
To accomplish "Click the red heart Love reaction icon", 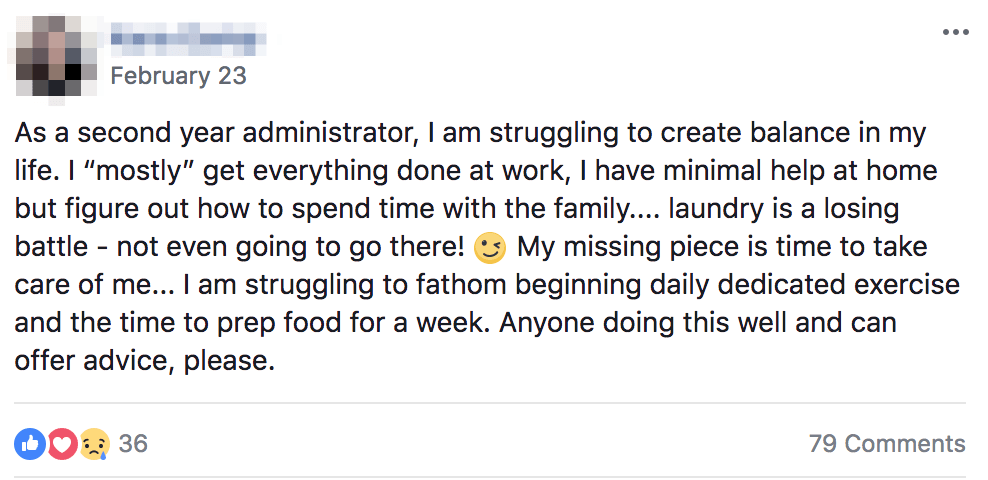I will (62, 443).
